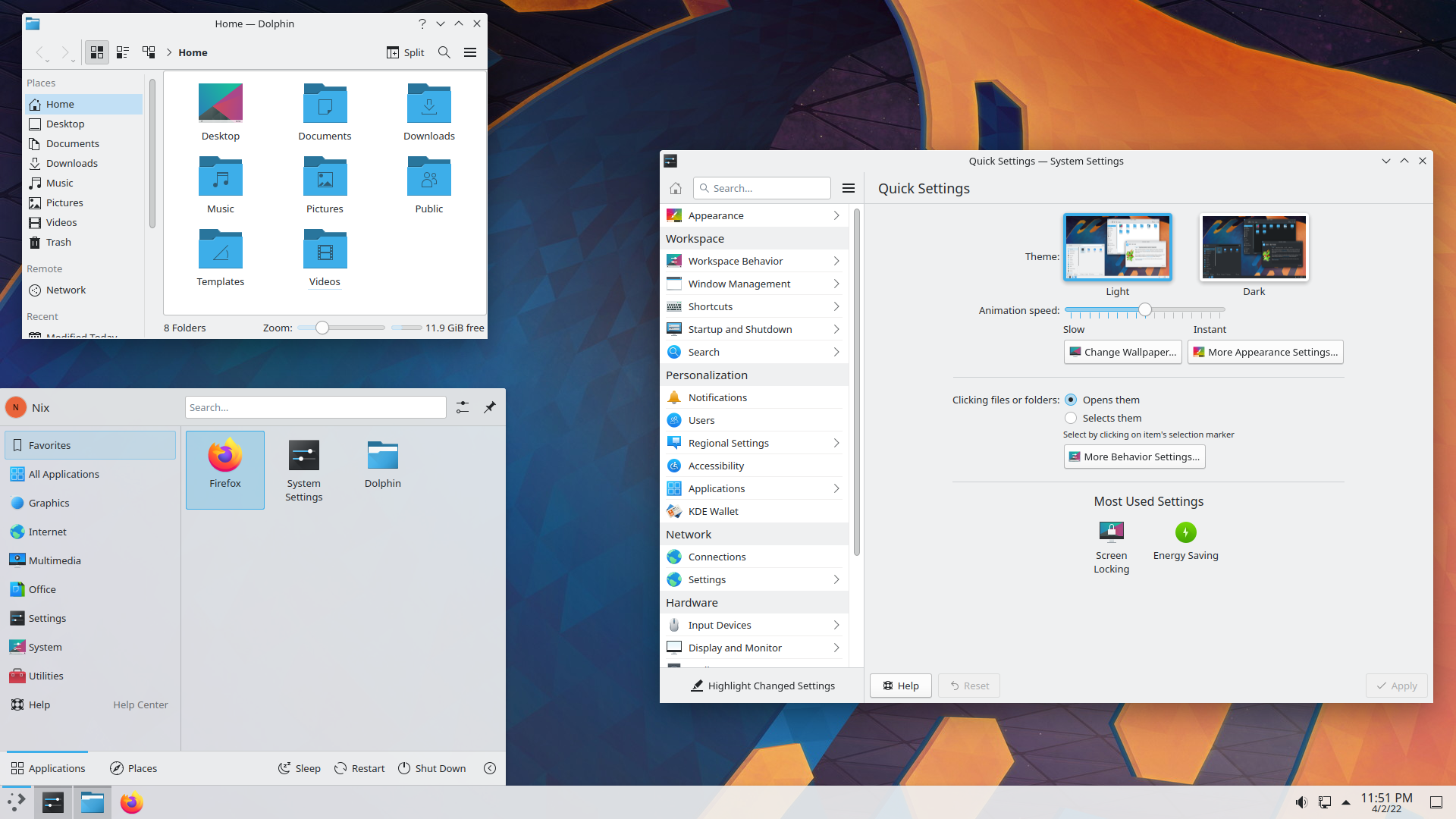Click More Behavior Settings button
Viewport: 1456px width, 819px height.
click(1134, 457)
